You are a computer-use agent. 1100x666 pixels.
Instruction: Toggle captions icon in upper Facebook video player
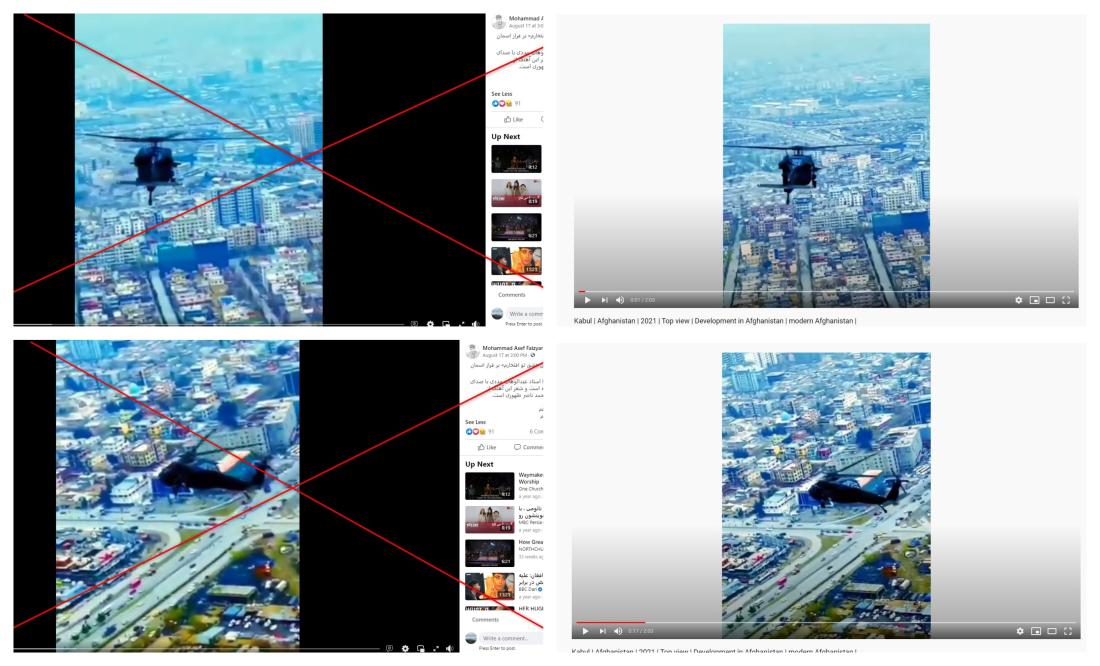(414, 324)
